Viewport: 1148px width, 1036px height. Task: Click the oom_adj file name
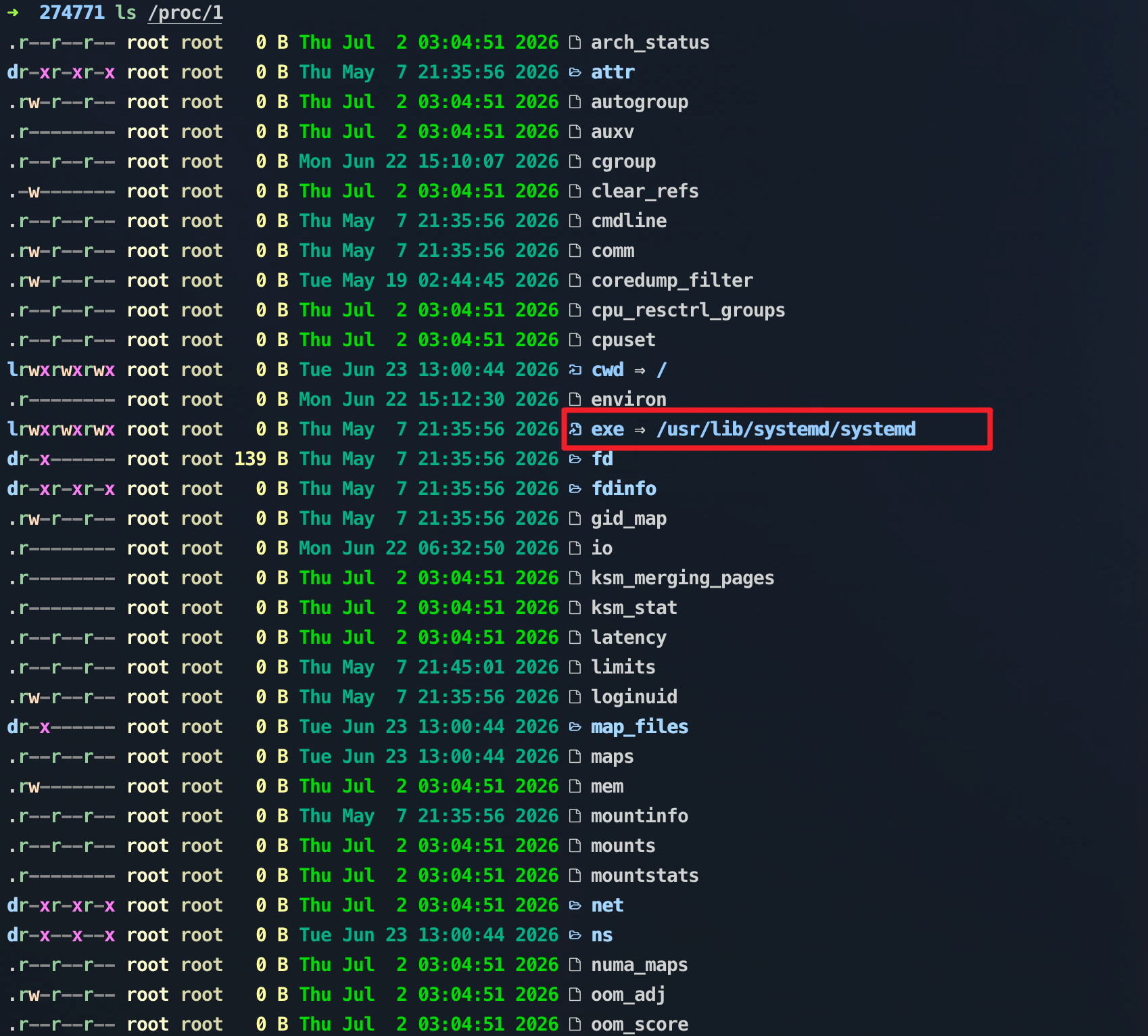pos(629,995)
